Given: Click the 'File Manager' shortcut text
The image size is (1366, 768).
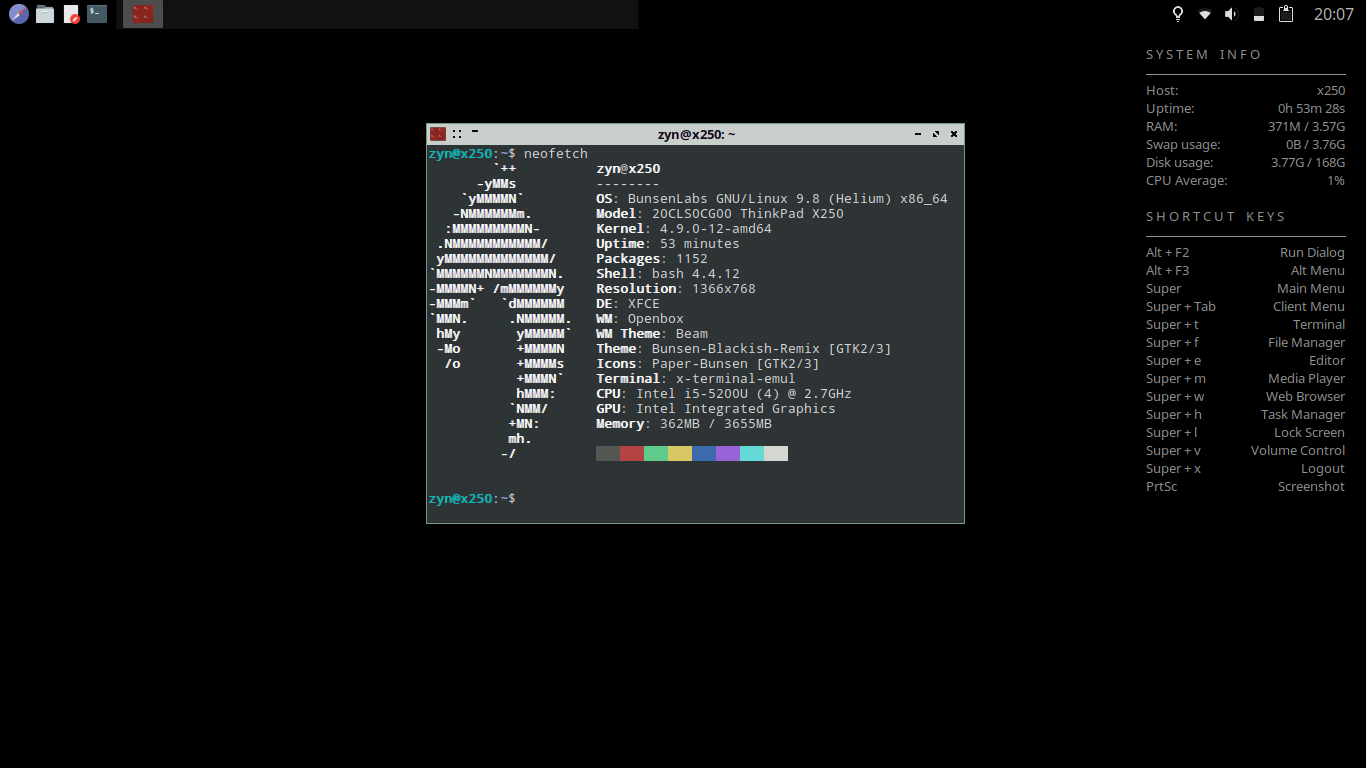Looking at the screenshot, I should point(1306,343).
